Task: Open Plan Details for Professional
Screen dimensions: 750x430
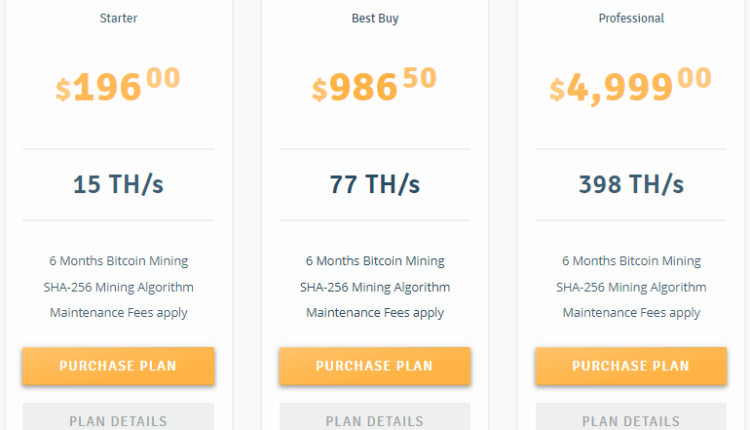Action: (x=631, y=420)
